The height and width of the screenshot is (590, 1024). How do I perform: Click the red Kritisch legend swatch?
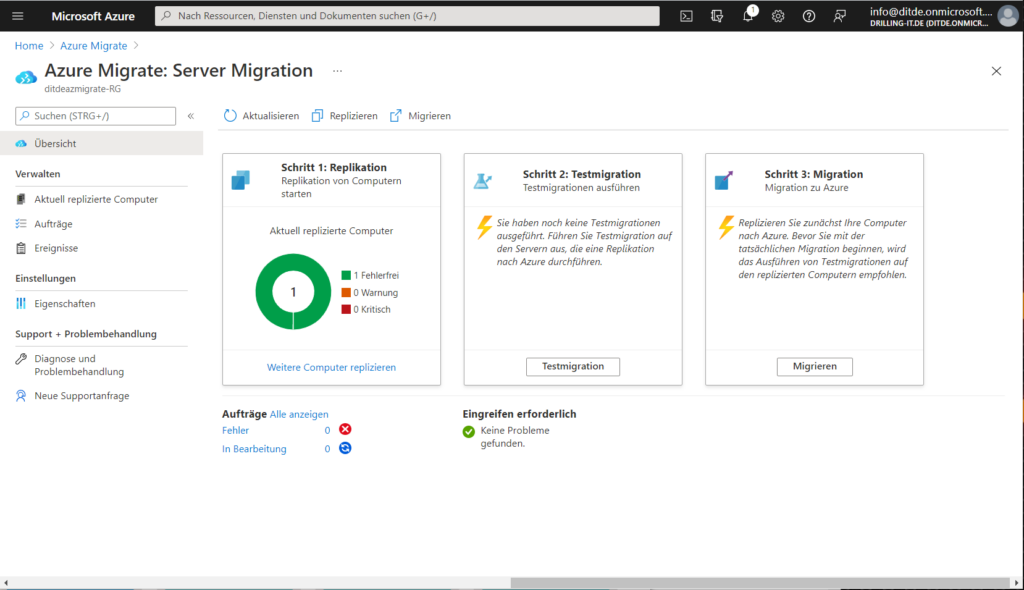tap(346, 309)
